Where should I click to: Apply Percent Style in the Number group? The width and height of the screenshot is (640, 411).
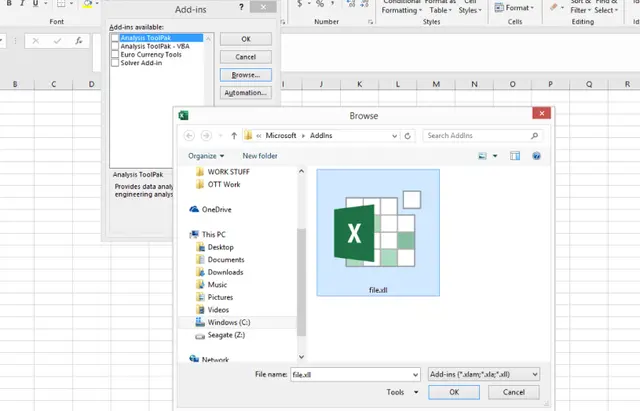tap(320, 4)
